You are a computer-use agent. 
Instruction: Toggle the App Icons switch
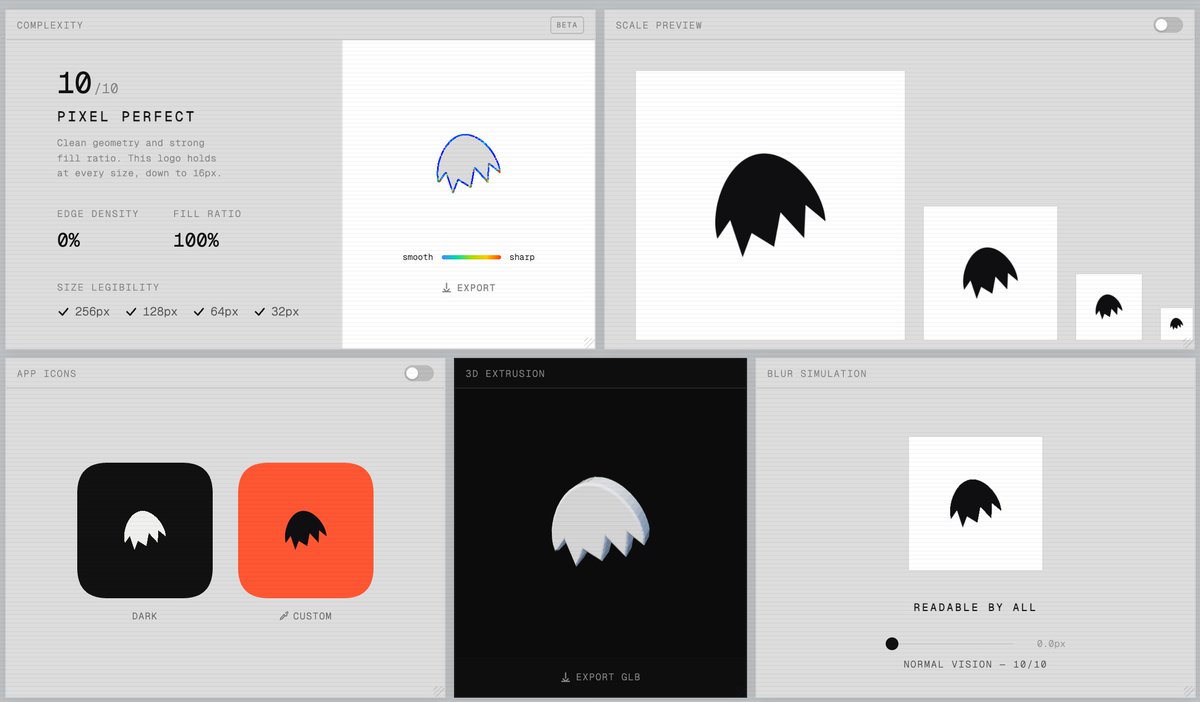click(419, 373)
